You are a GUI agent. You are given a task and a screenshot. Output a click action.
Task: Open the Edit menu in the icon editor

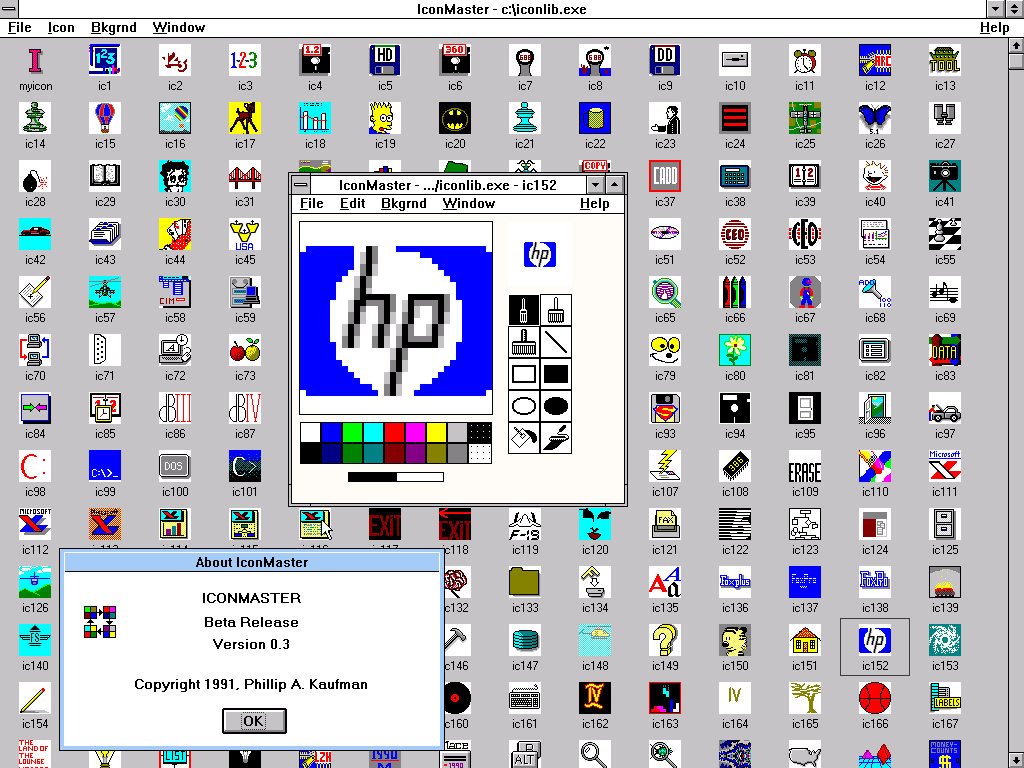point(352,204)
